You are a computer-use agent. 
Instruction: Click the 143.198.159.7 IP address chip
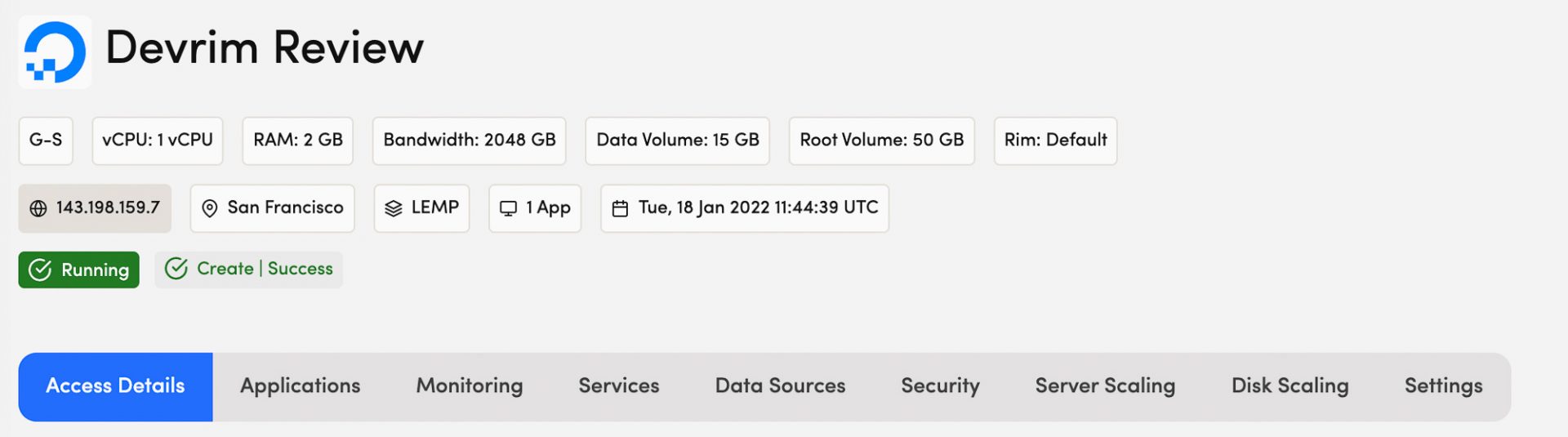click(107, 208)
